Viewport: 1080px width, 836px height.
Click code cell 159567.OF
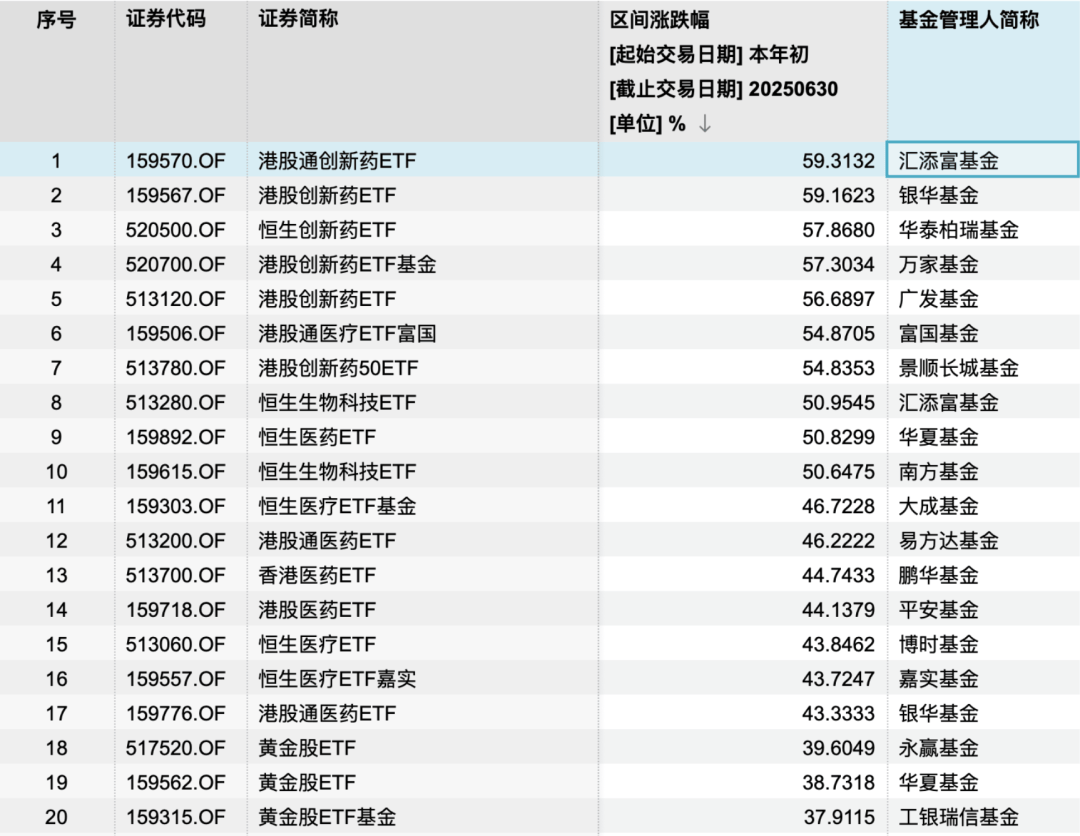point(176,196)
